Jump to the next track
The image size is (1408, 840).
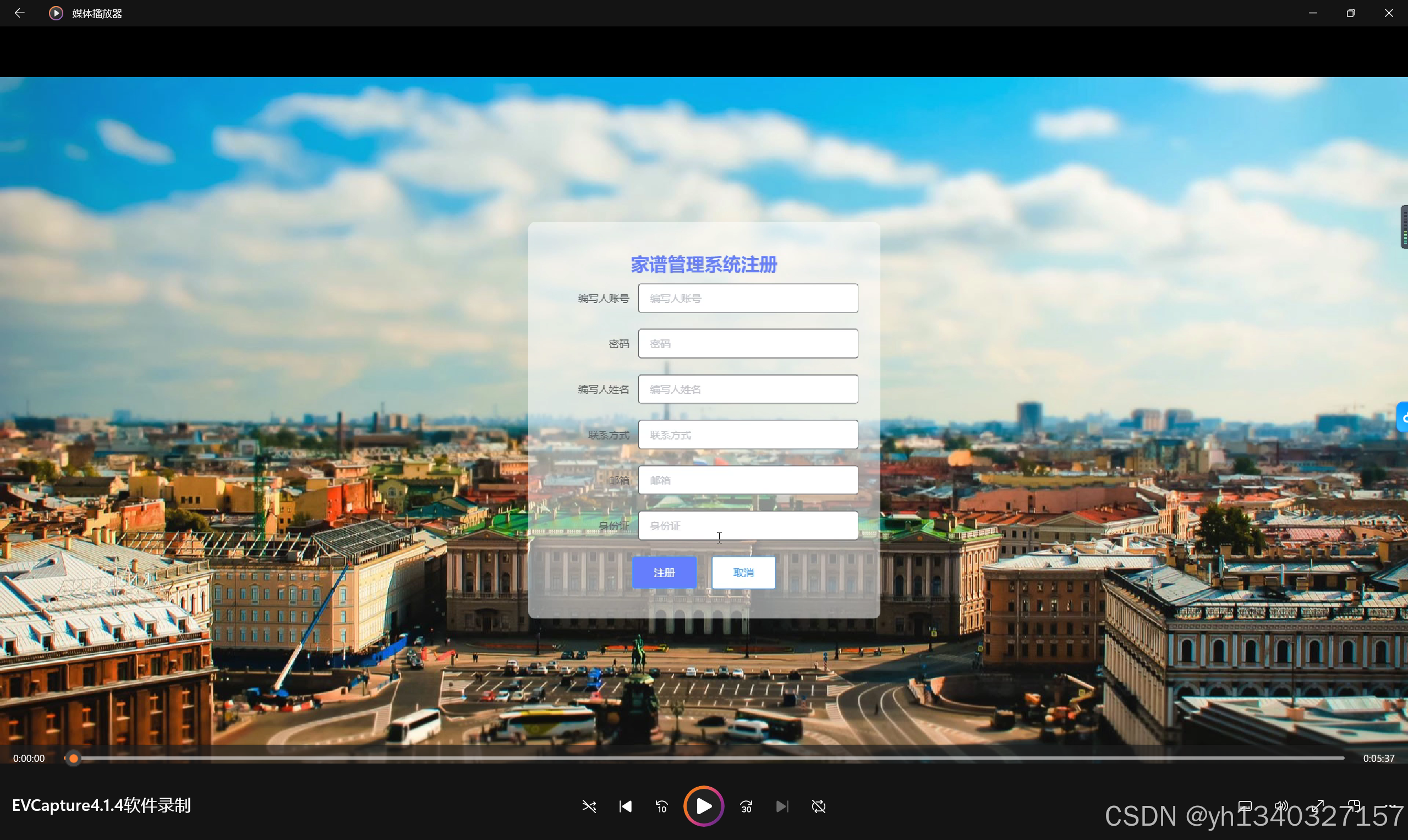[782, 806]
